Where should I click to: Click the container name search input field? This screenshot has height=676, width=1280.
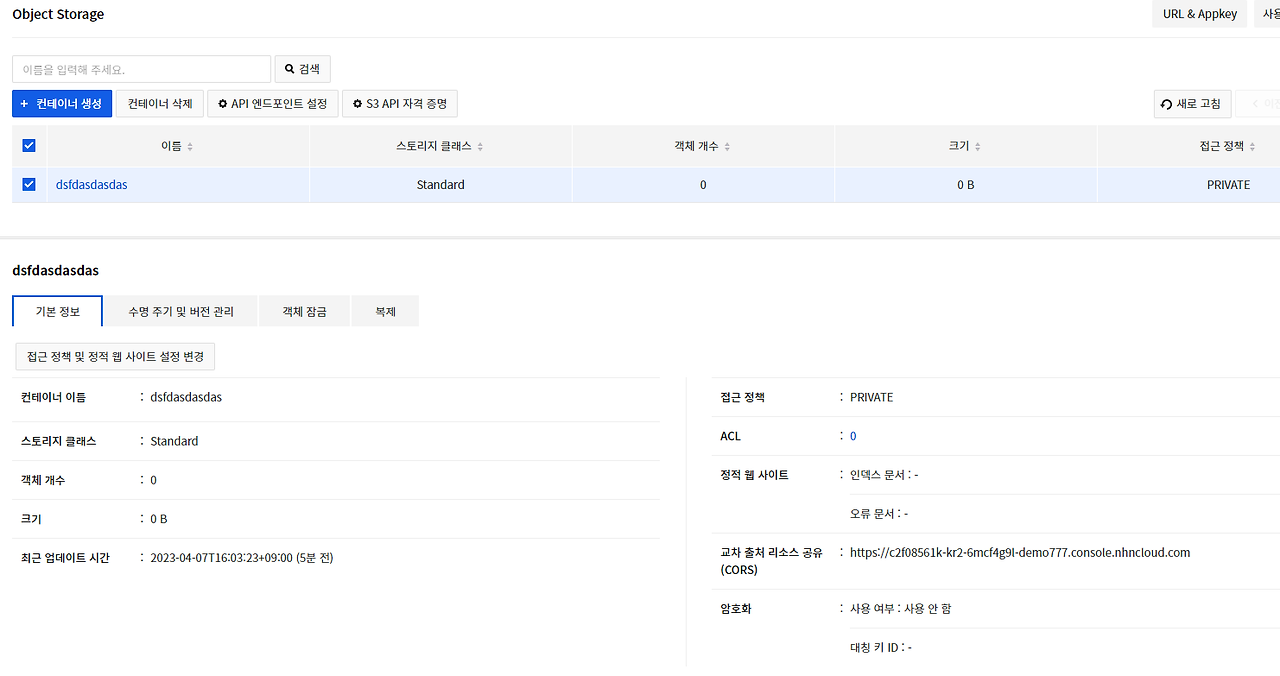click(141, 69)
